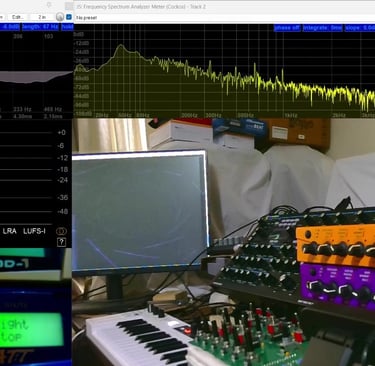The image size is (375, 366).
Task: Click the 'slope' control in the analyzer
Action: [360, 28]
